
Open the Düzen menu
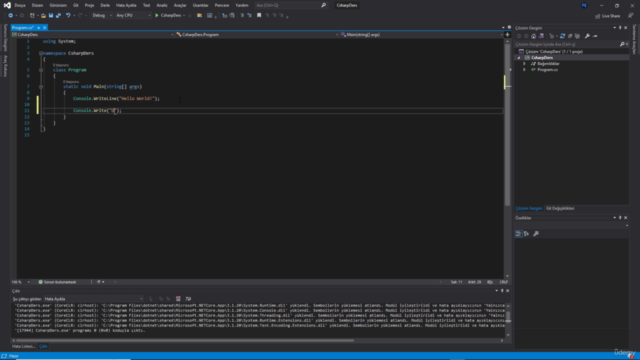click(x=37, y=5)
